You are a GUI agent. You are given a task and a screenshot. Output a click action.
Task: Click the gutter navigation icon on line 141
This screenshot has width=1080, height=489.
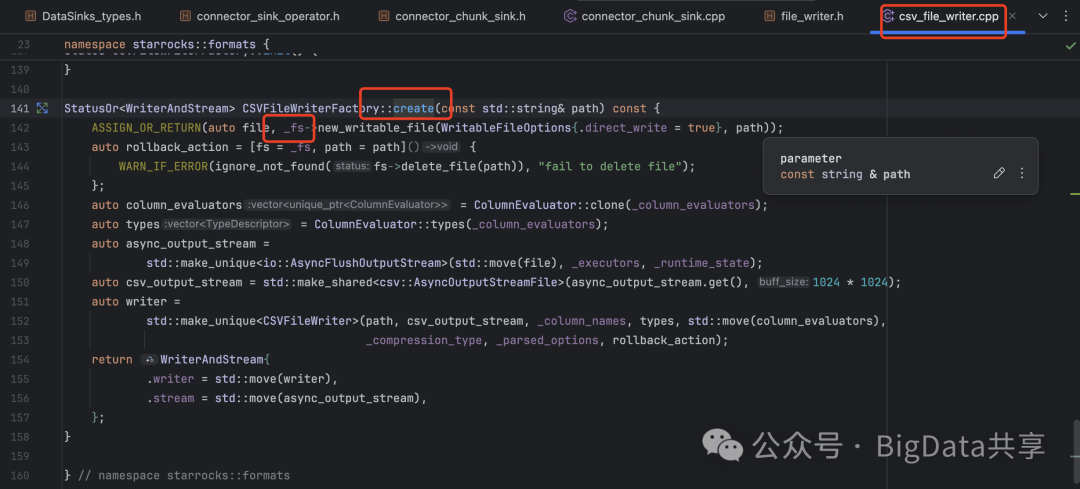coord(42,108)
